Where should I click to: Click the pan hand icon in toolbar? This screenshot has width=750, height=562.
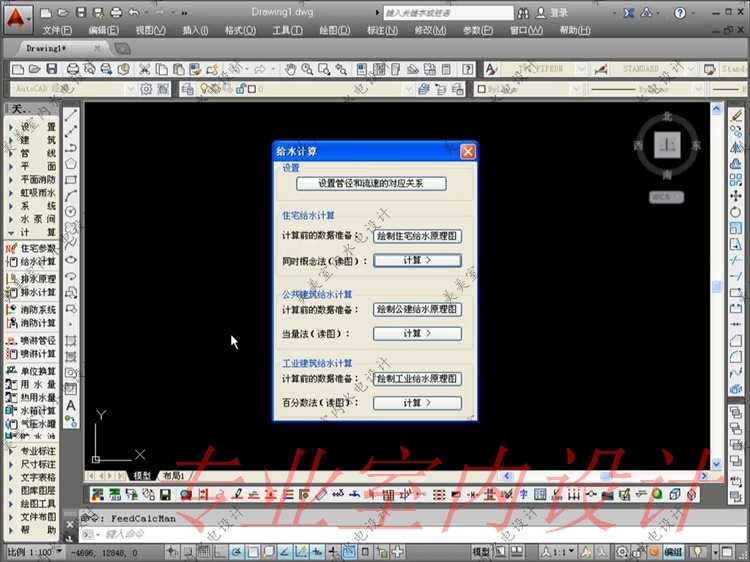tap(290, 69)
